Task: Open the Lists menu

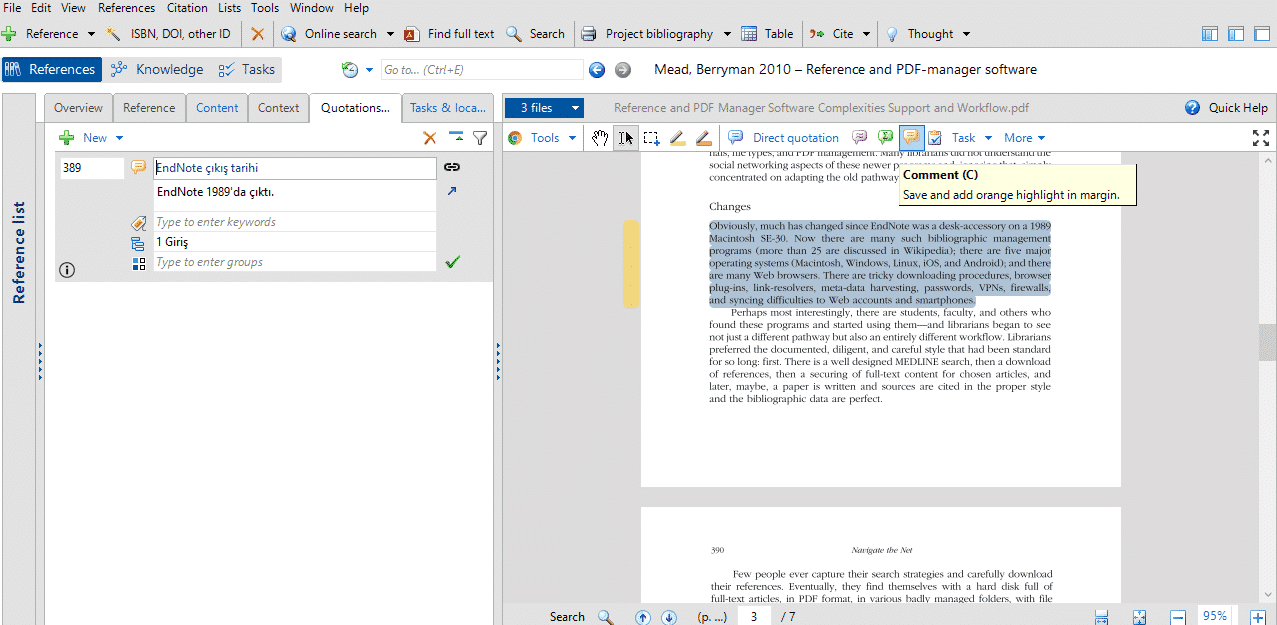Action: tap(230, 8)
